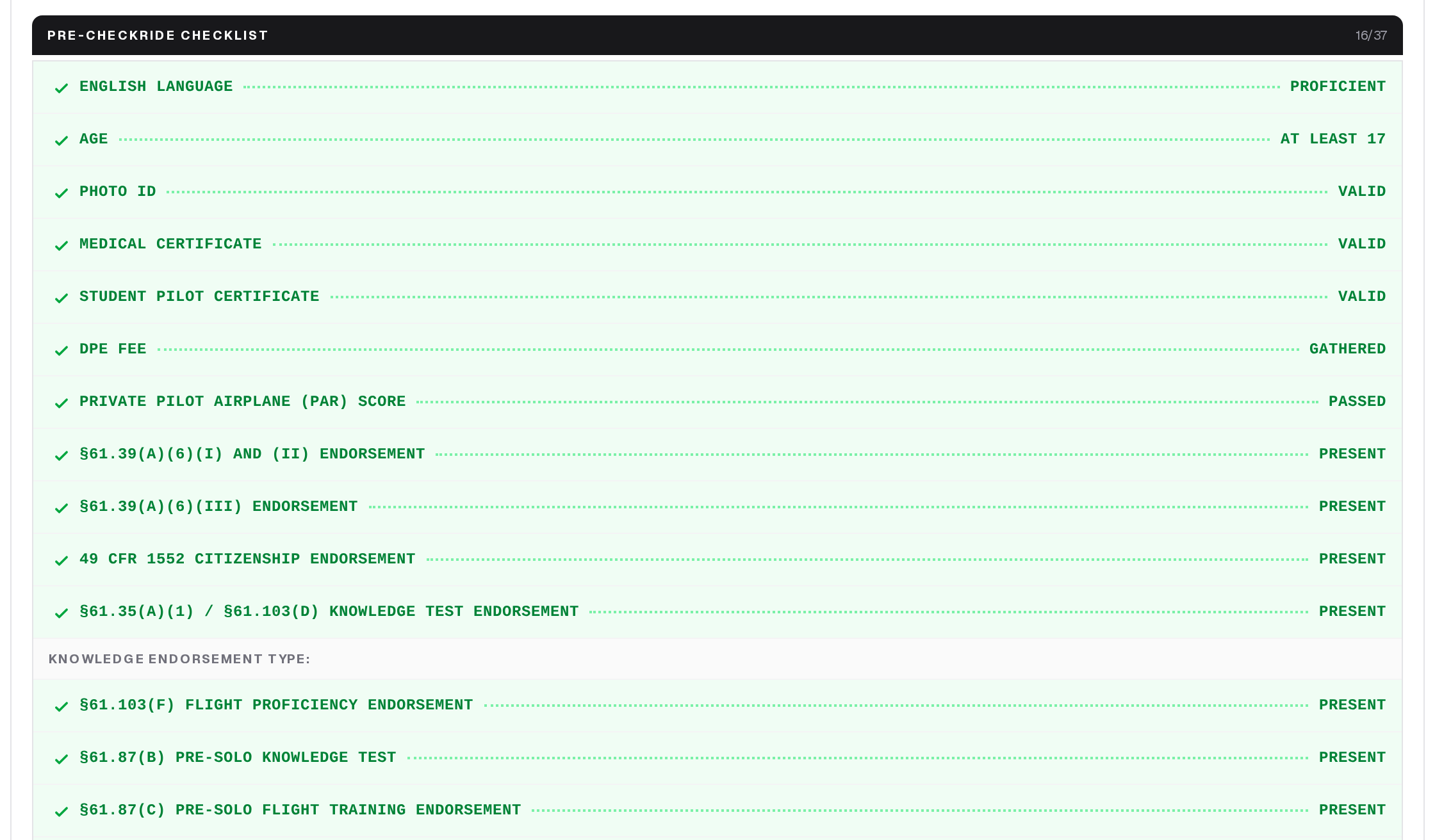Image resolution: width=1435 pixels, height=840 pixels.
Task: Click the DPE Fee checkmark icon
Action: 61,350
